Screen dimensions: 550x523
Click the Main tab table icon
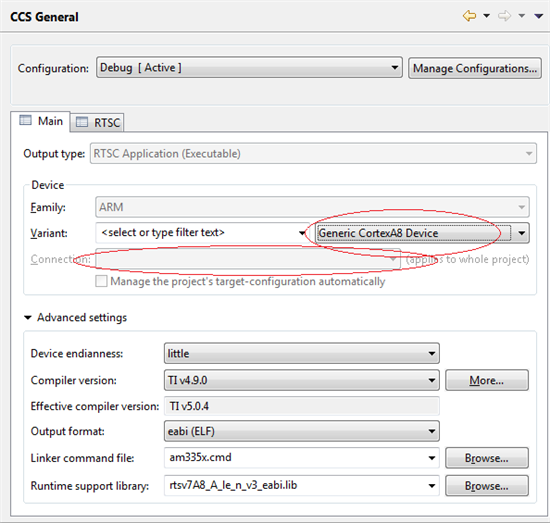pos(25,120)
